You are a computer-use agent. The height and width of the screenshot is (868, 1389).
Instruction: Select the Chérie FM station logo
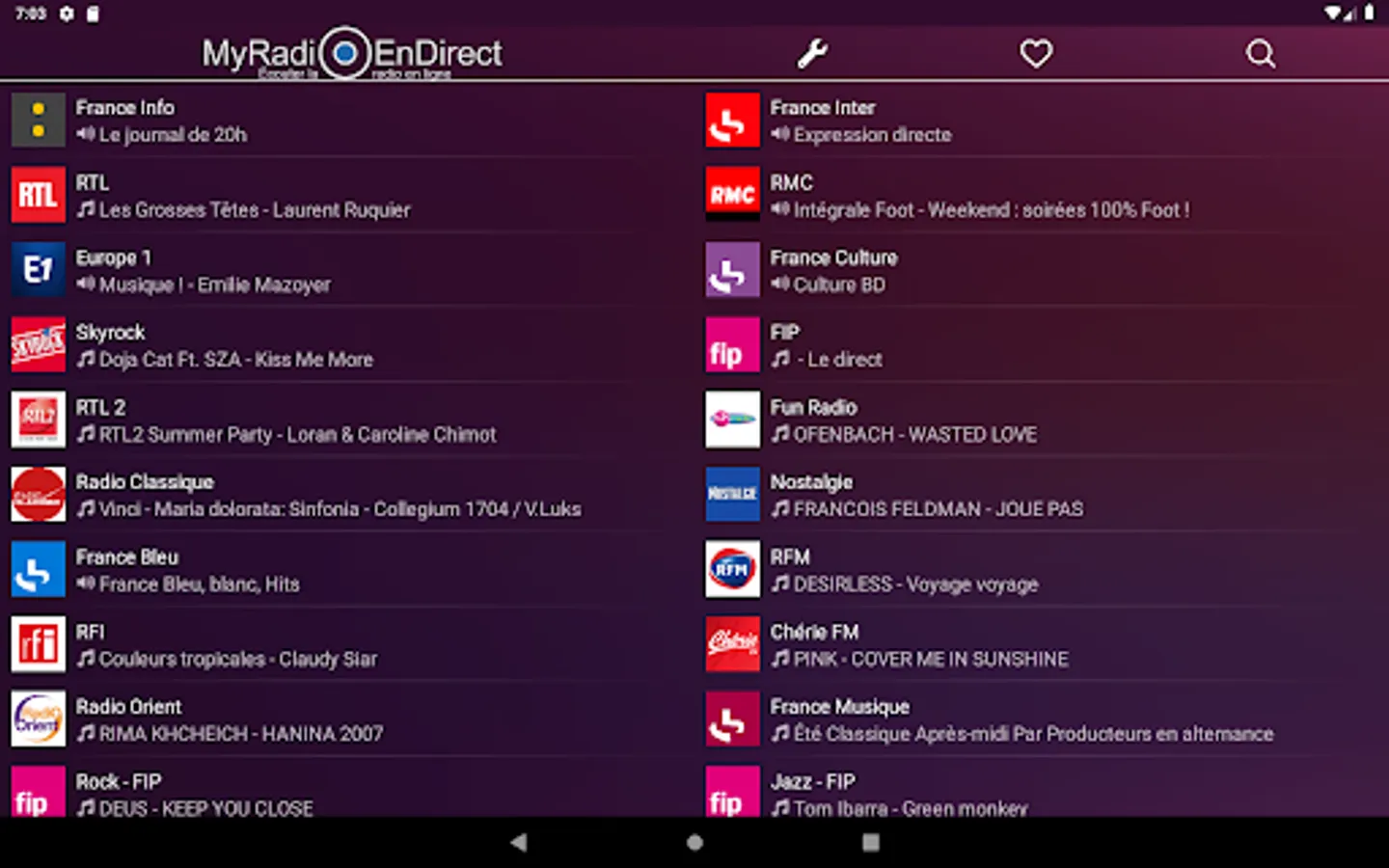coord(733,644)
